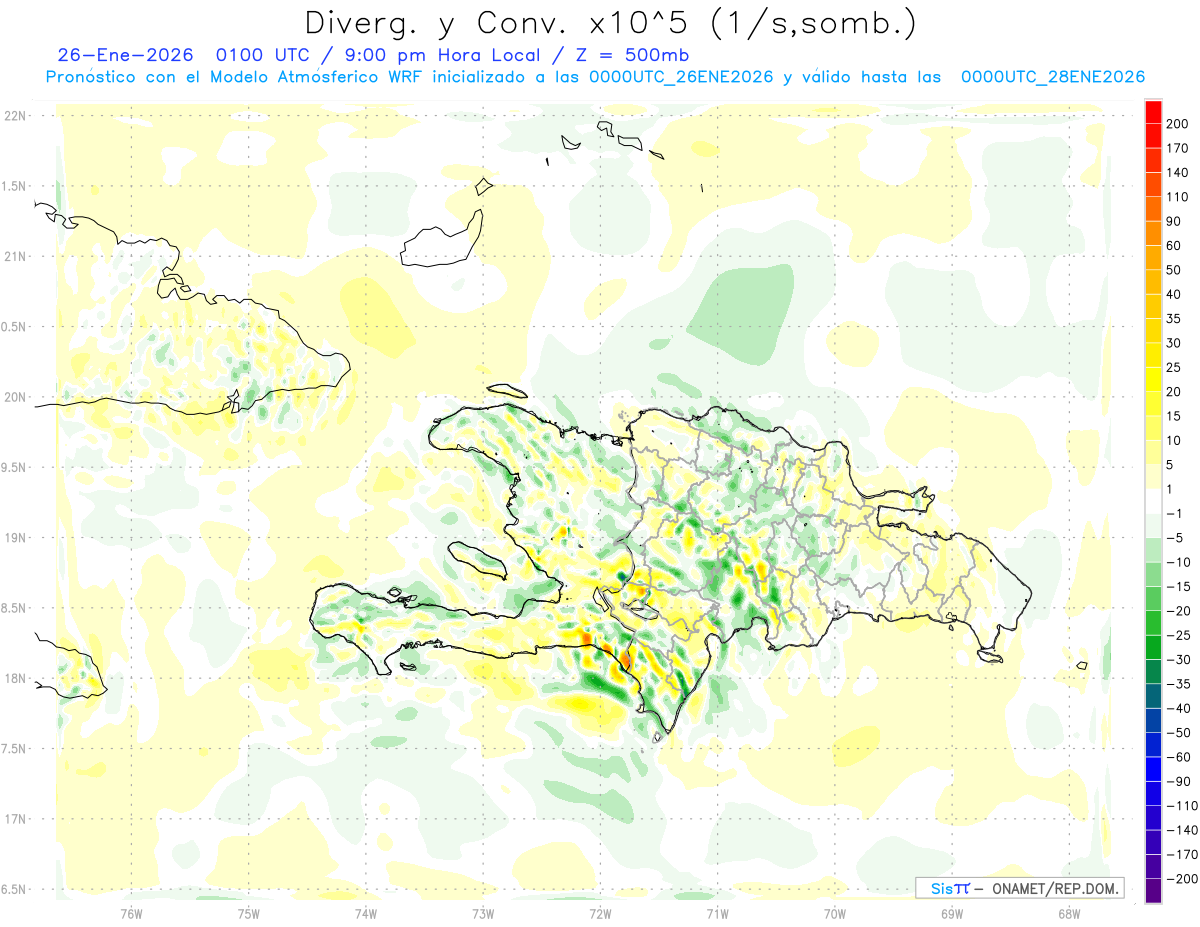Click the "68W" longitude axis label

[1069, 914]
